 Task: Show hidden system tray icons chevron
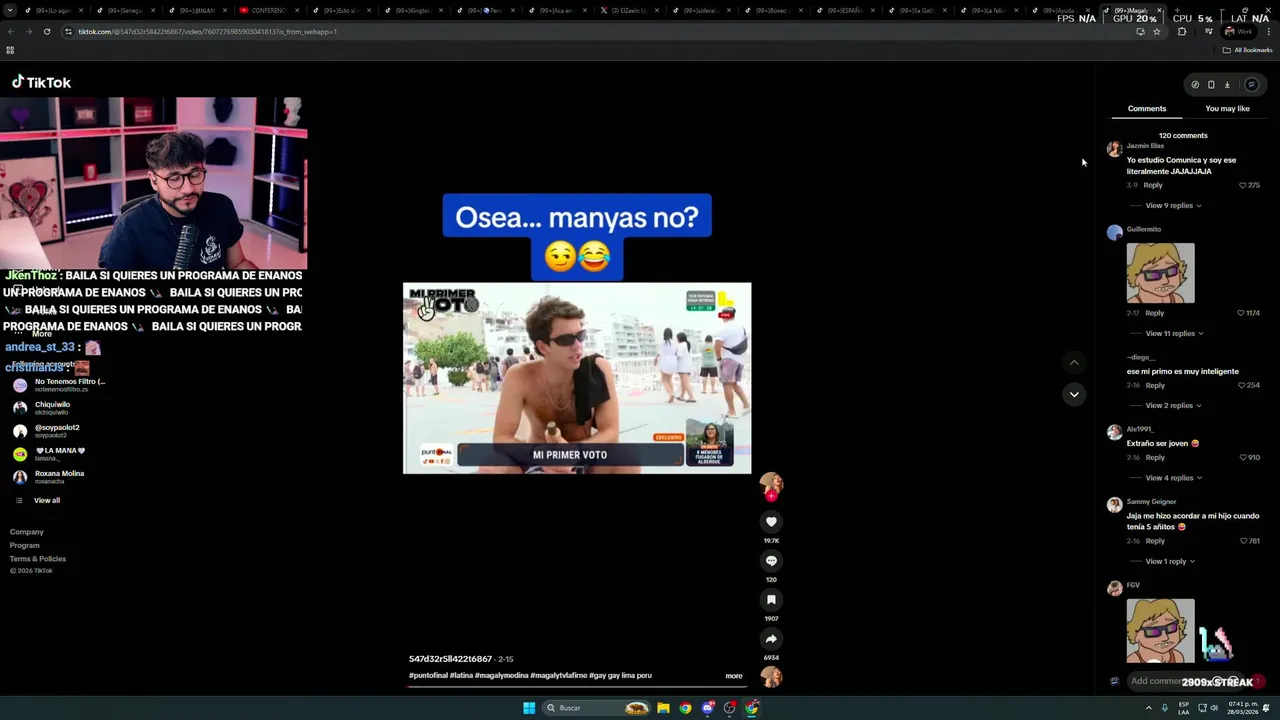pos(1148,708)
